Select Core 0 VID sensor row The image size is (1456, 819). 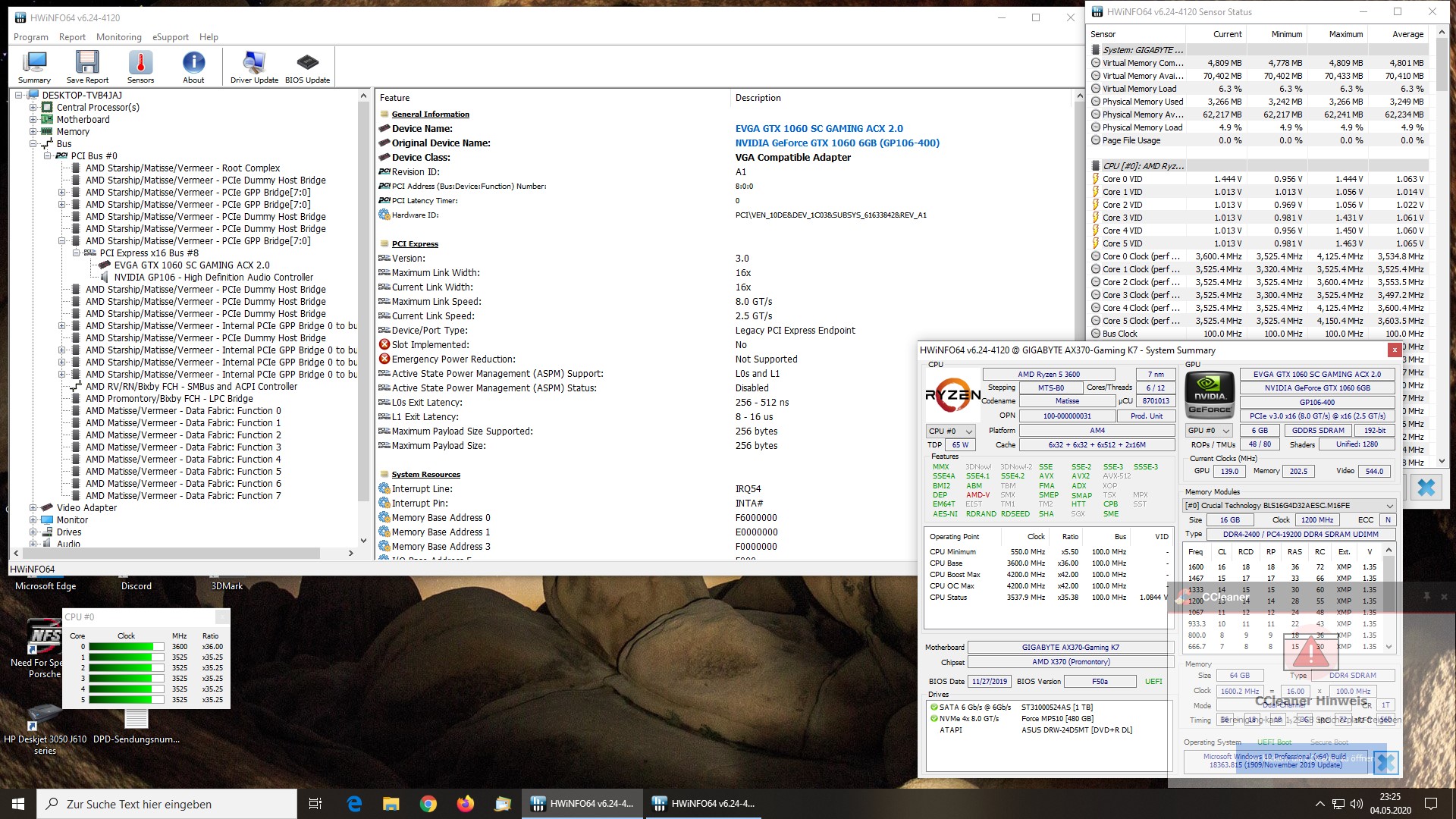1259,179
